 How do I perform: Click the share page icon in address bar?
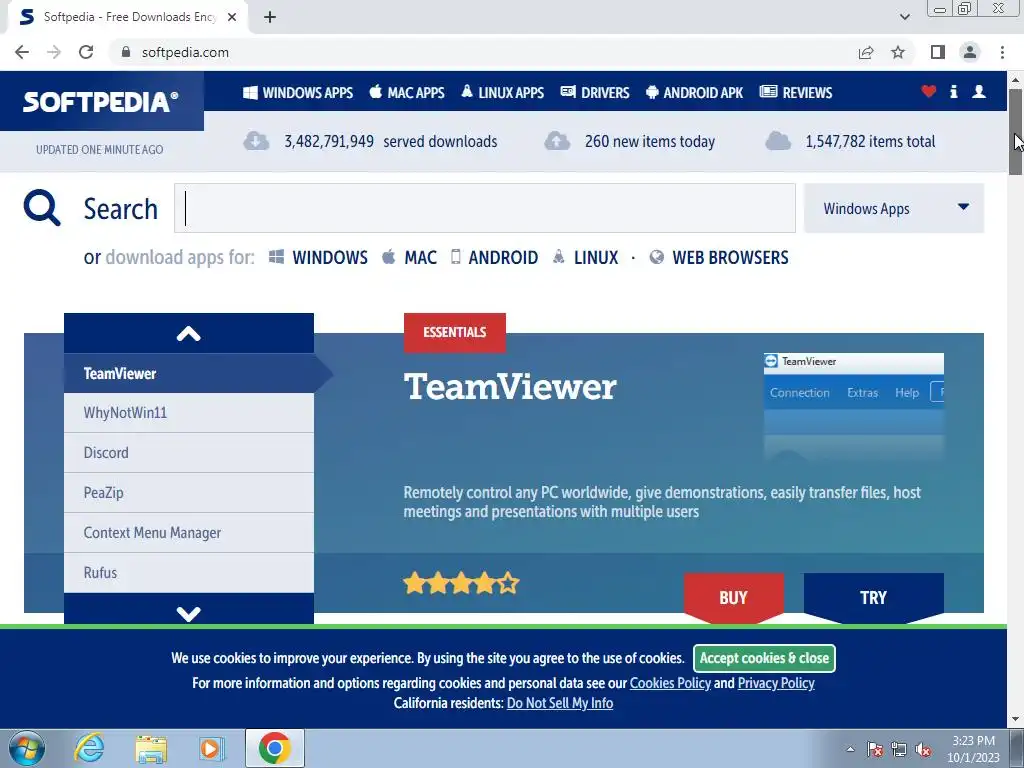(x=866, y=52)
